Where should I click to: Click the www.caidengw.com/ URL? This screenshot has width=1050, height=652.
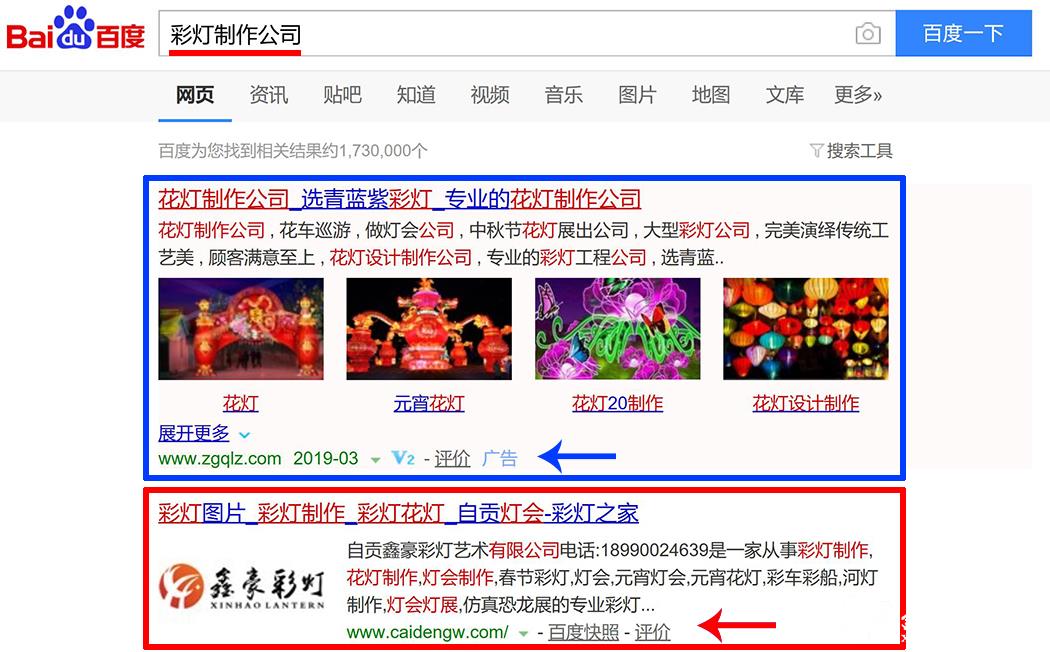[427, 632]
